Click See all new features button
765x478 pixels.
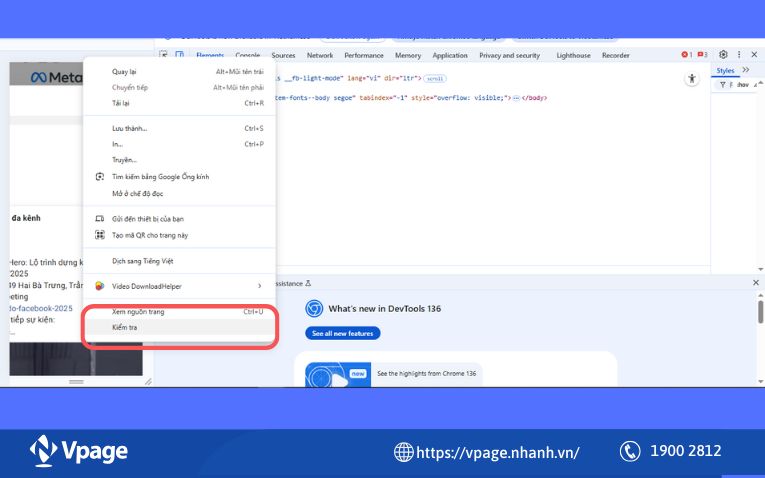pyautogui.click(x=342, y=333)
